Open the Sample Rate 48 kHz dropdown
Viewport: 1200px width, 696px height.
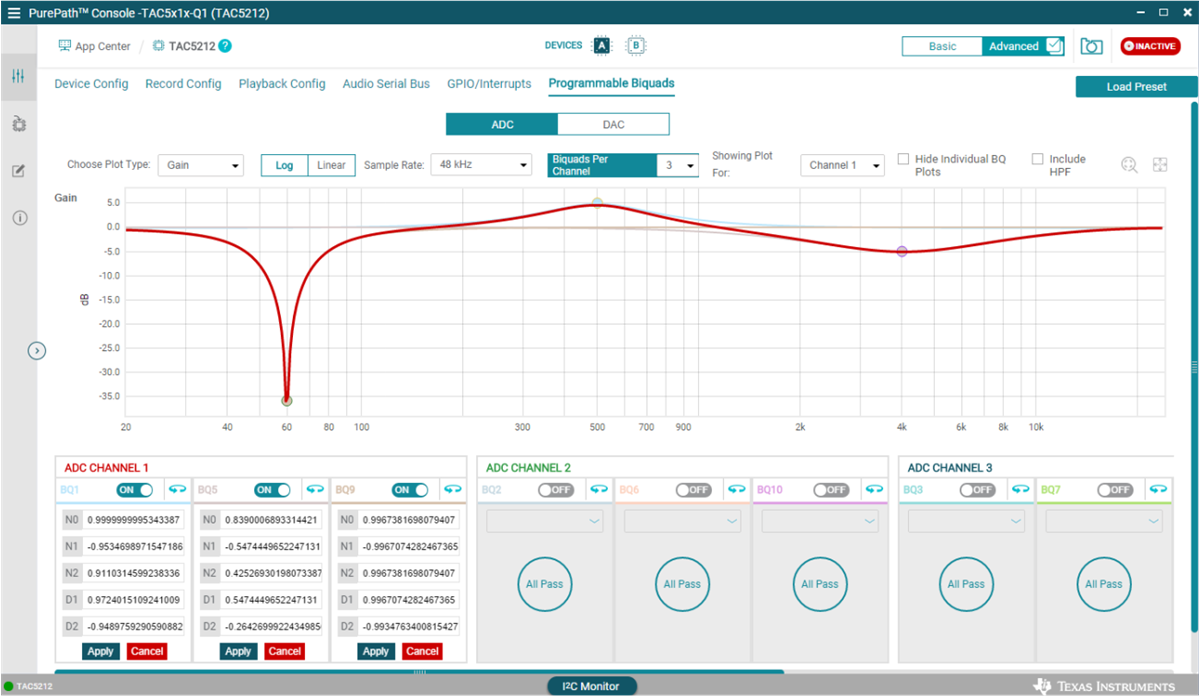(481, 165)
